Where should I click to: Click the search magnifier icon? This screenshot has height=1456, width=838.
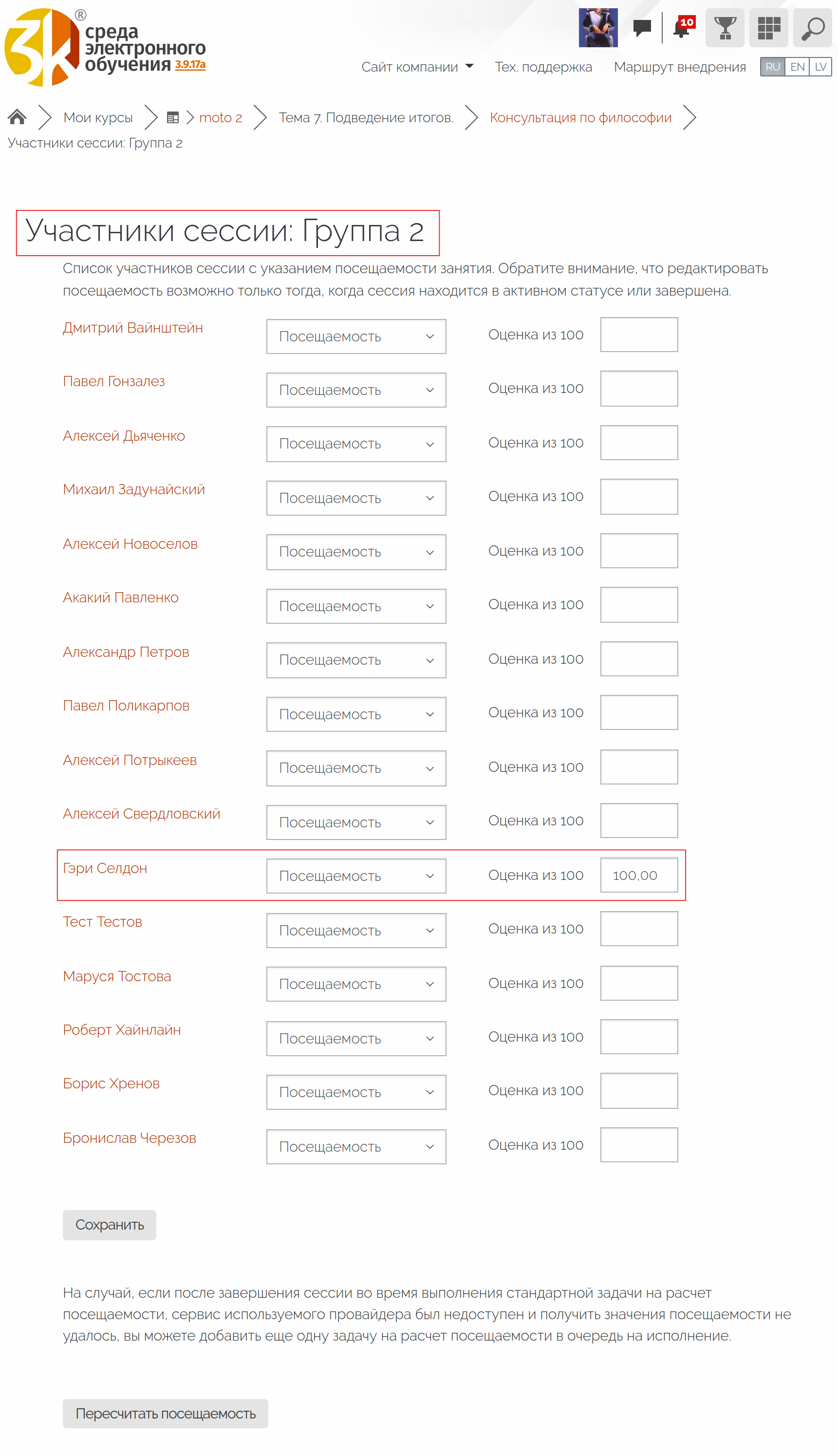(x=812, y=28)
